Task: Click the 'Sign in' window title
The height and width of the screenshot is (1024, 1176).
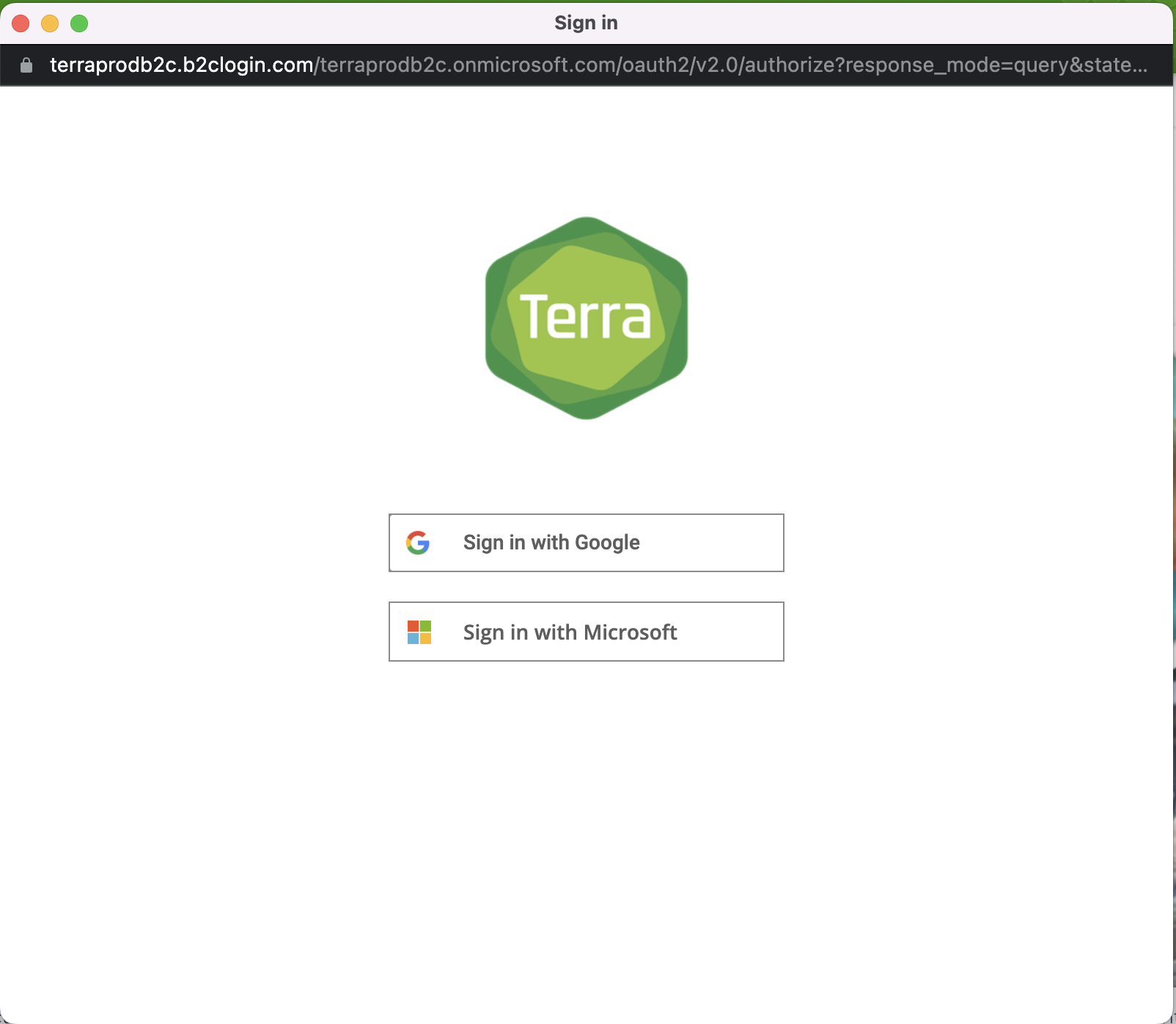Action: 586,23
